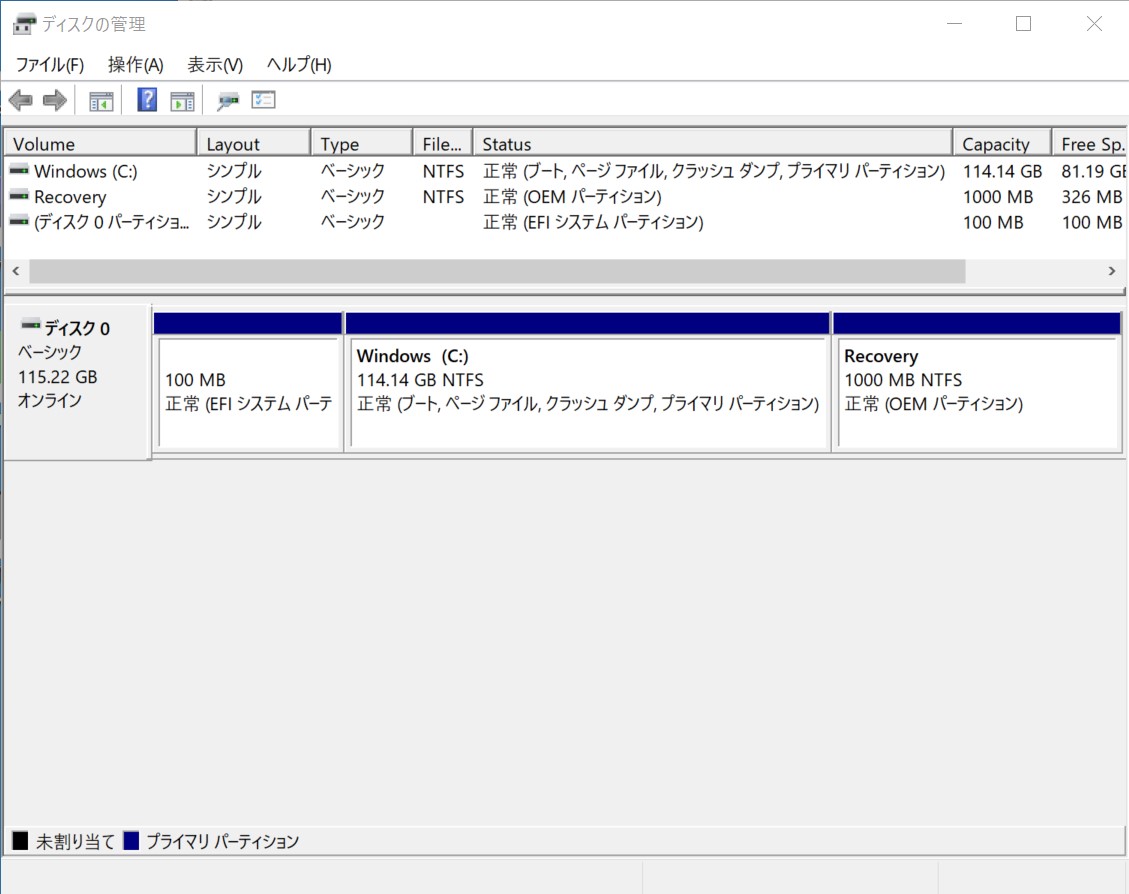Toggle the action pane toolbar icon
1129x894 pixels.
click(182, 101)
